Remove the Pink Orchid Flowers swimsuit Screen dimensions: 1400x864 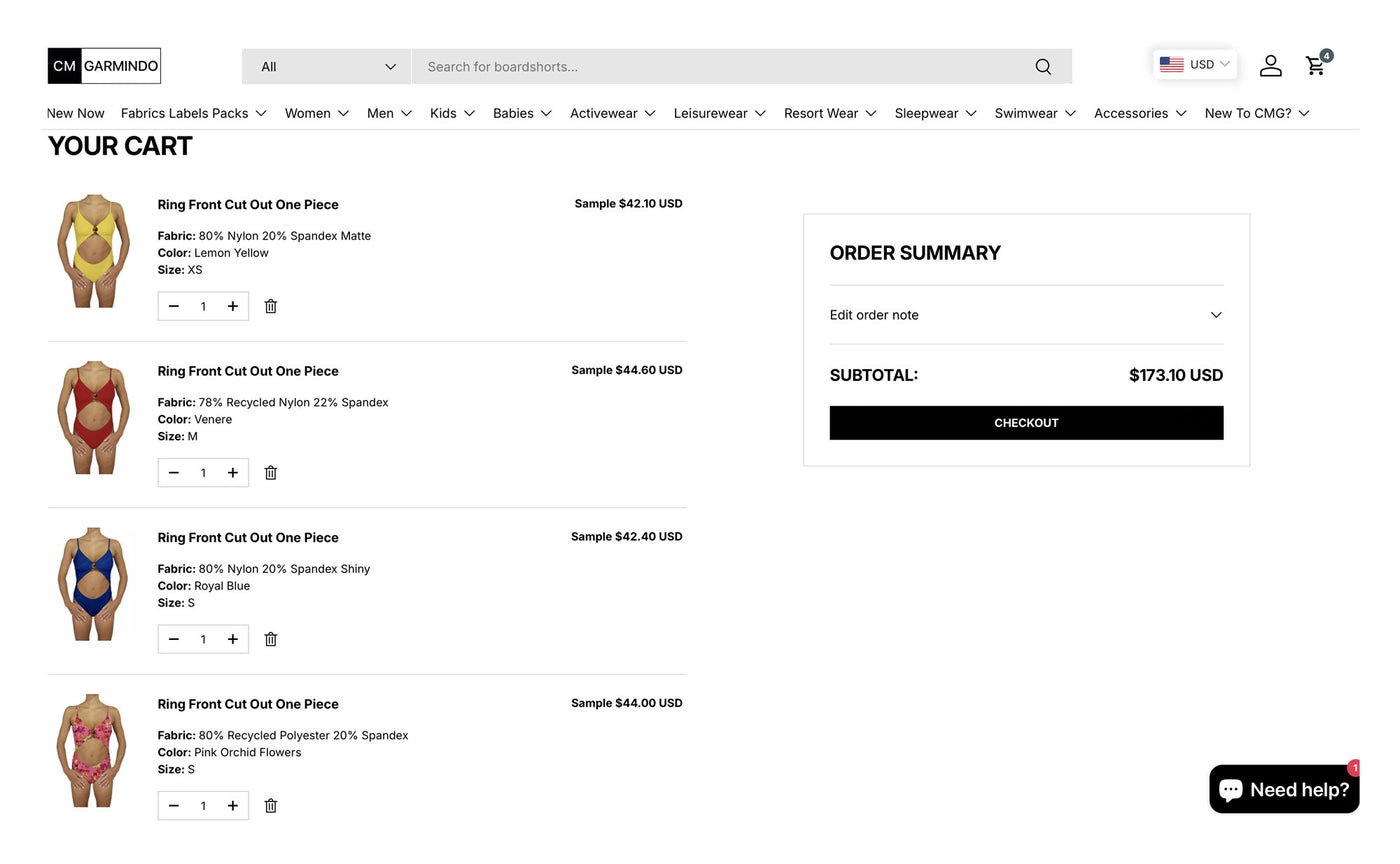[x=270, y=806]
